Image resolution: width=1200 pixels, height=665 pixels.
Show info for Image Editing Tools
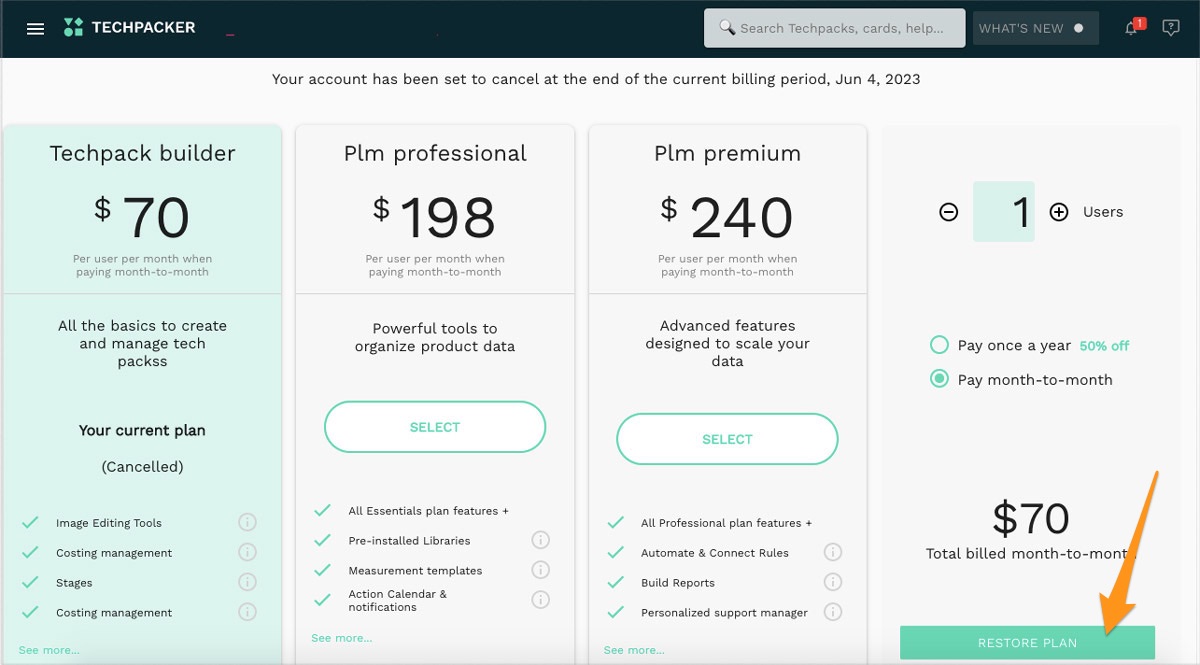click(248, 522)
